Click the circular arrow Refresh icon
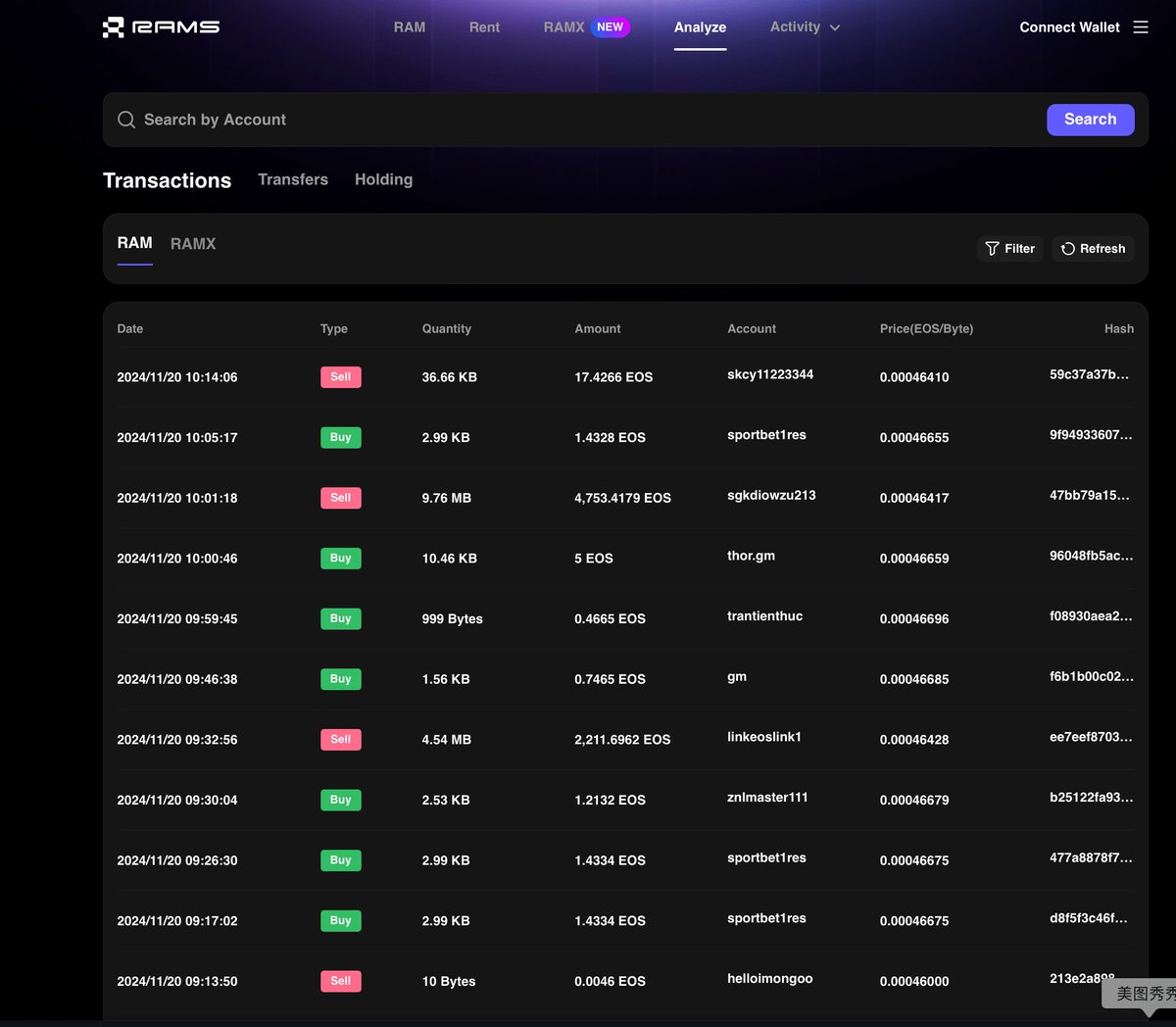Image resolution: width=1176 pixels, height=1027 pixels. [x=1068, y=249]
